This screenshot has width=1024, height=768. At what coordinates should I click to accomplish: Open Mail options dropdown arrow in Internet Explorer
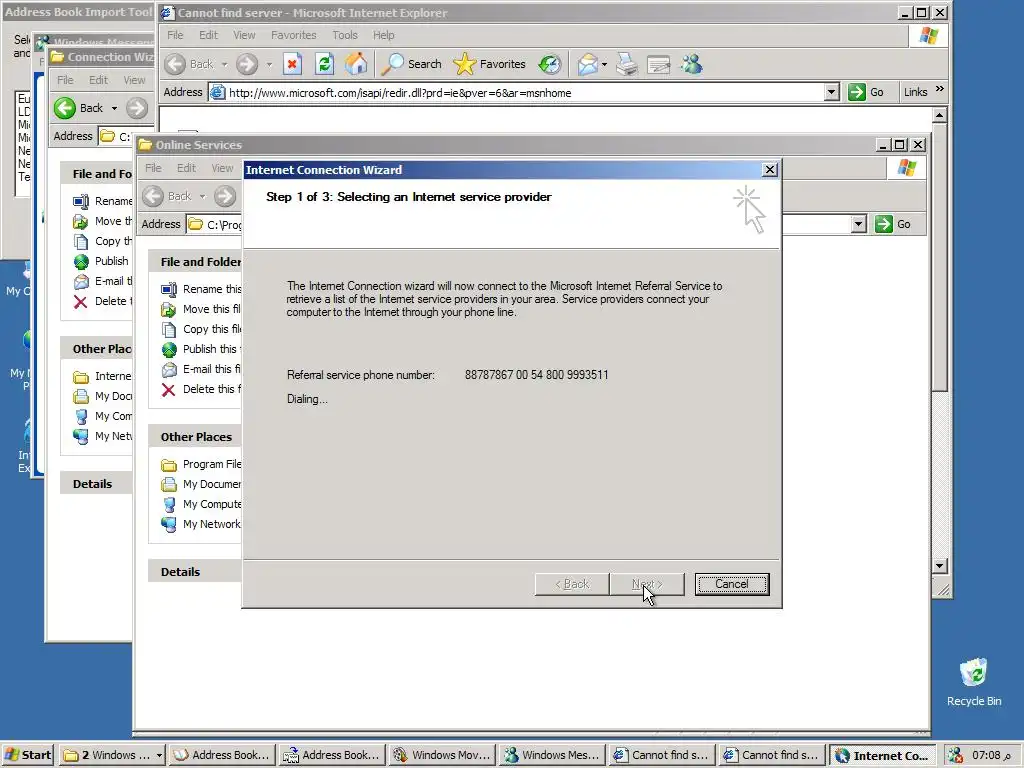click(604, 64)
